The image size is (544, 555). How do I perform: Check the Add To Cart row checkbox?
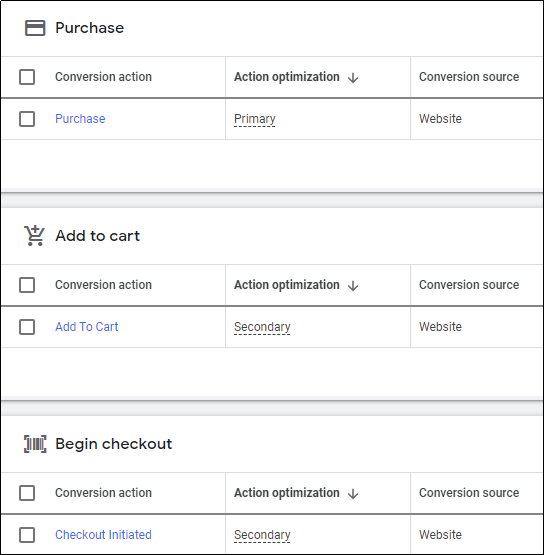tap(27, 327)
